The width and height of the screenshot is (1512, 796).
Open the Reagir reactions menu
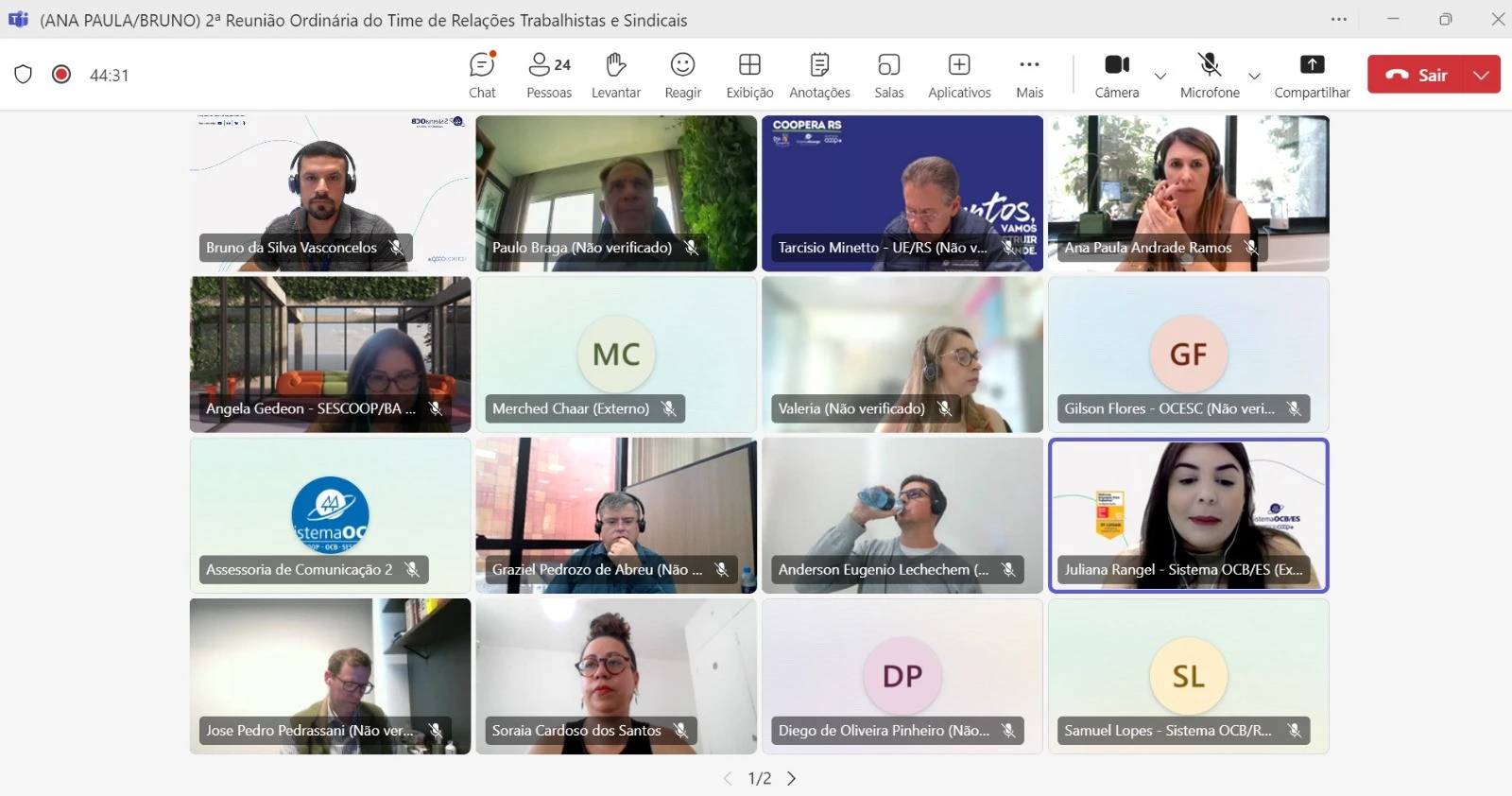[682, 75]
